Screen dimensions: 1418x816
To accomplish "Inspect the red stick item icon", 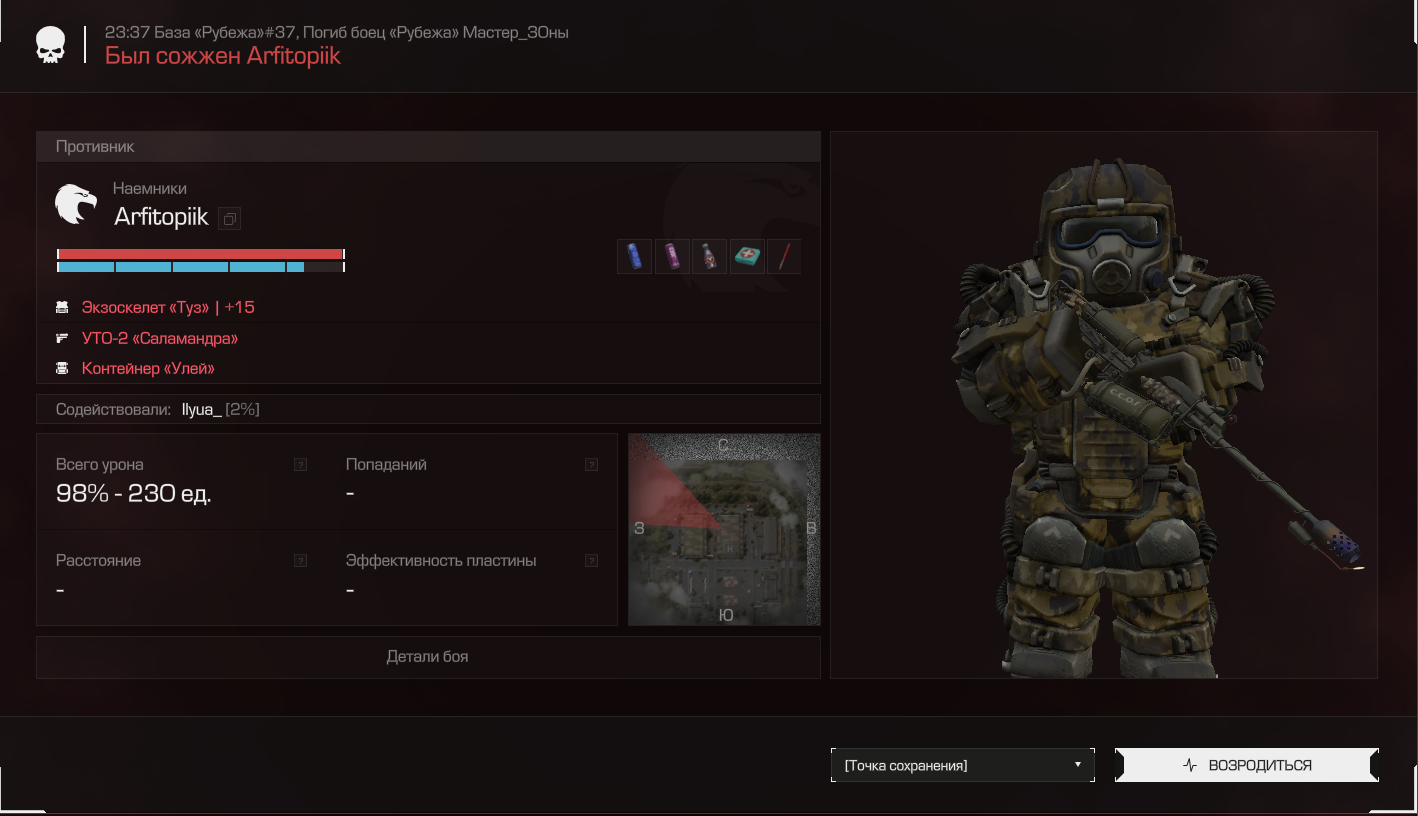I will [x=784, y=256].
